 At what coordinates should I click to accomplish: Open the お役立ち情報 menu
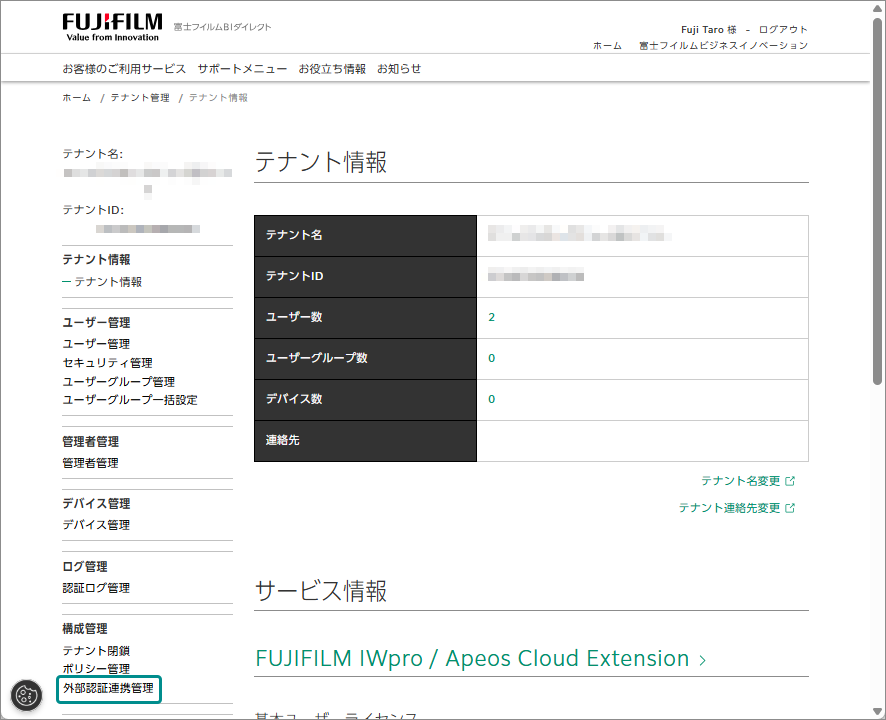point(332,69)
